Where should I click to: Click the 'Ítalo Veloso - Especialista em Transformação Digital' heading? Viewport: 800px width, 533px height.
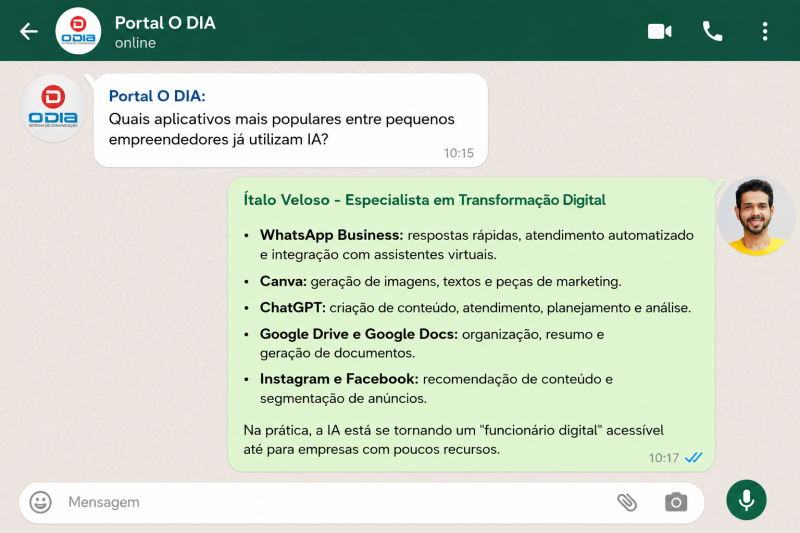[424, 200]
